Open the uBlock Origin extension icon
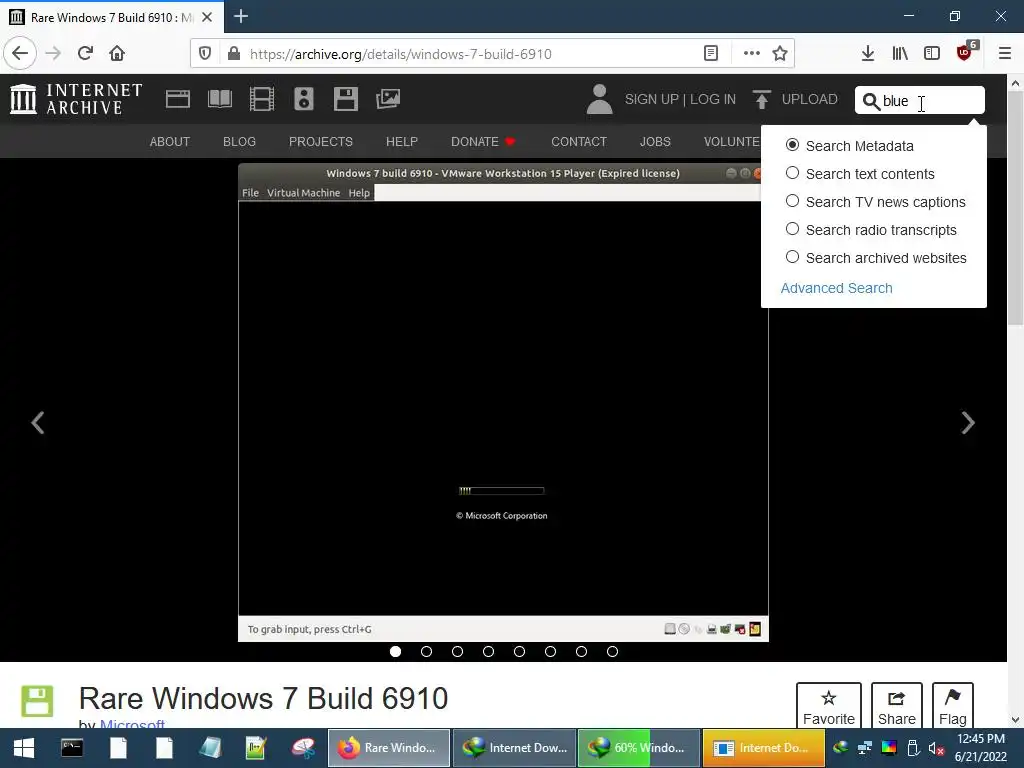 click(965, 52)
